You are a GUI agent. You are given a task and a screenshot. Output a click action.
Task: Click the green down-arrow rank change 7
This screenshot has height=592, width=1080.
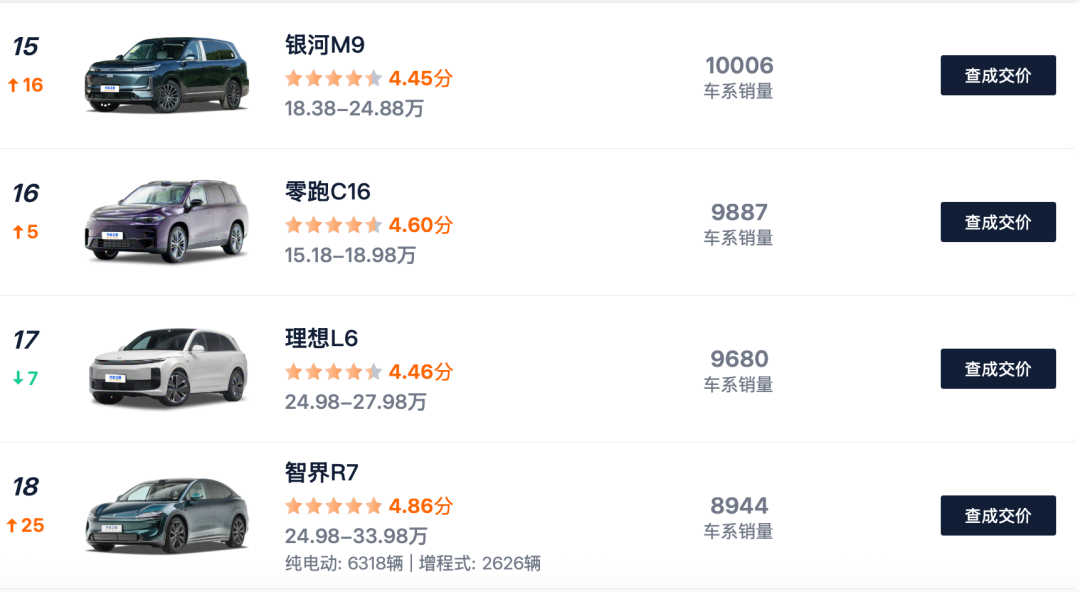point(26,379)
